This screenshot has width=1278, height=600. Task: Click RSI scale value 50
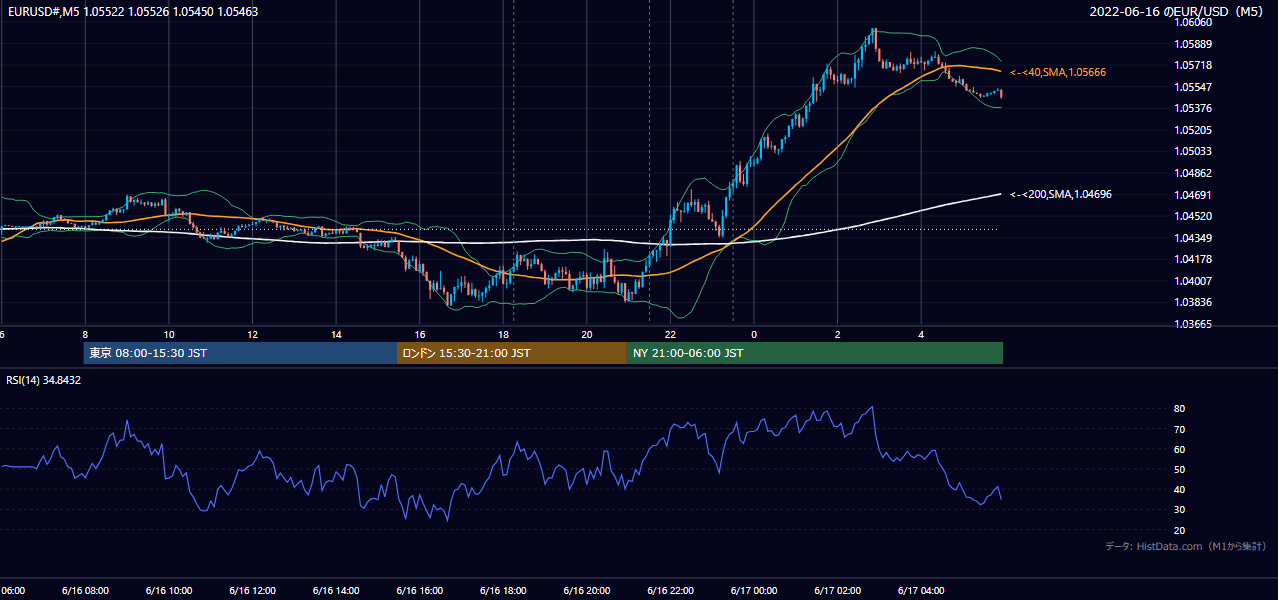(x=1179, y=469)
